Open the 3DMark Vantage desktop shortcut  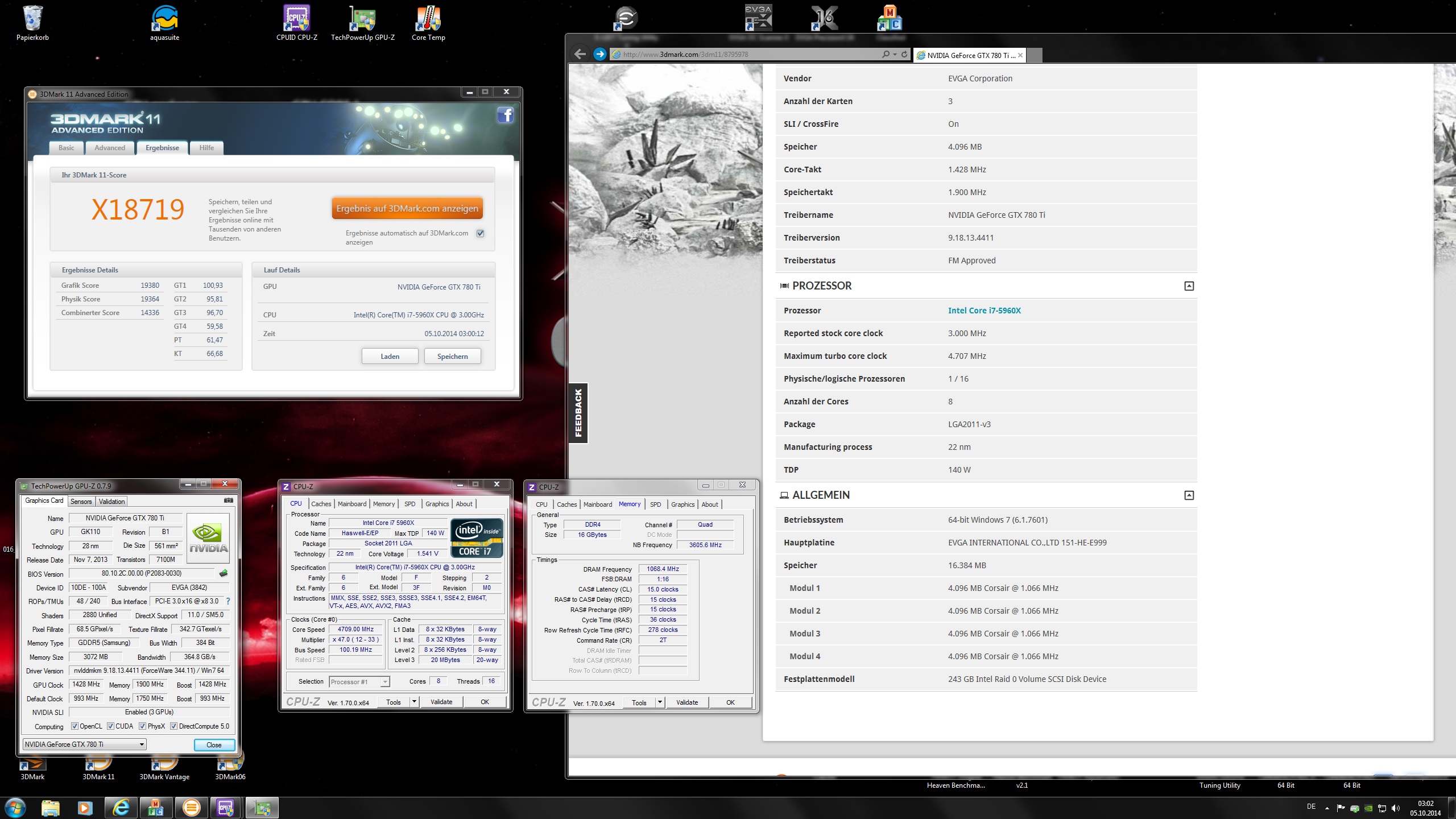coord(164,767)
